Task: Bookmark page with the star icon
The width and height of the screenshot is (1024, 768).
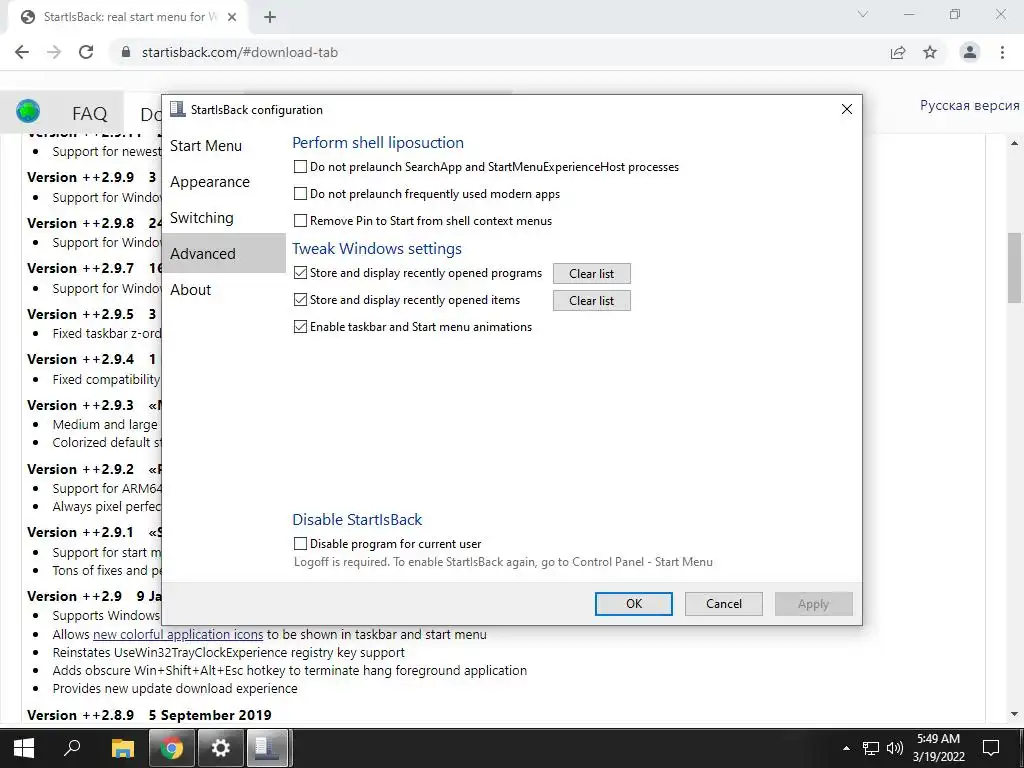Action: click(x=930, y=52)
